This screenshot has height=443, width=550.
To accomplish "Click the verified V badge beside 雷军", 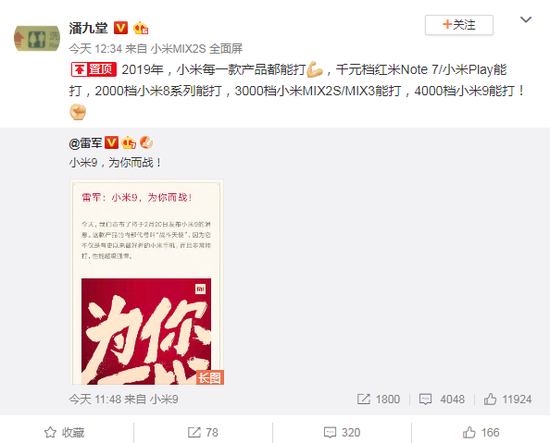I will coord(112,142).
